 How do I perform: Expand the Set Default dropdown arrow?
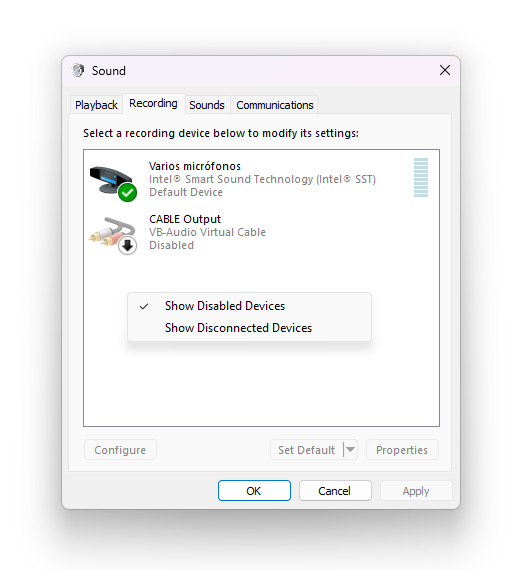350,450
